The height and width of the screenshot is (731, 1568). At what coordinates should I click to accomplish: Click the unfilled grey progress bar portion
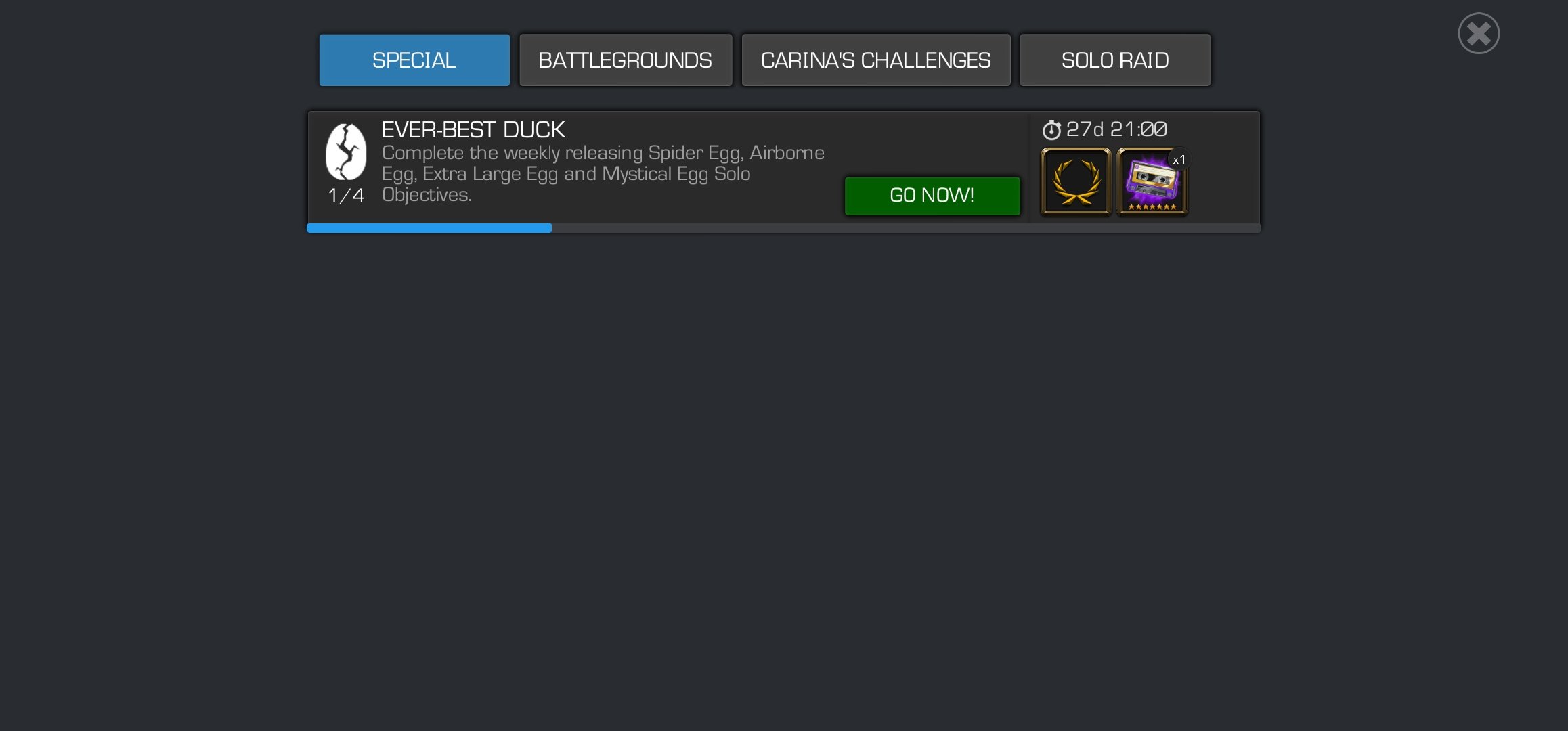point(906,228)
